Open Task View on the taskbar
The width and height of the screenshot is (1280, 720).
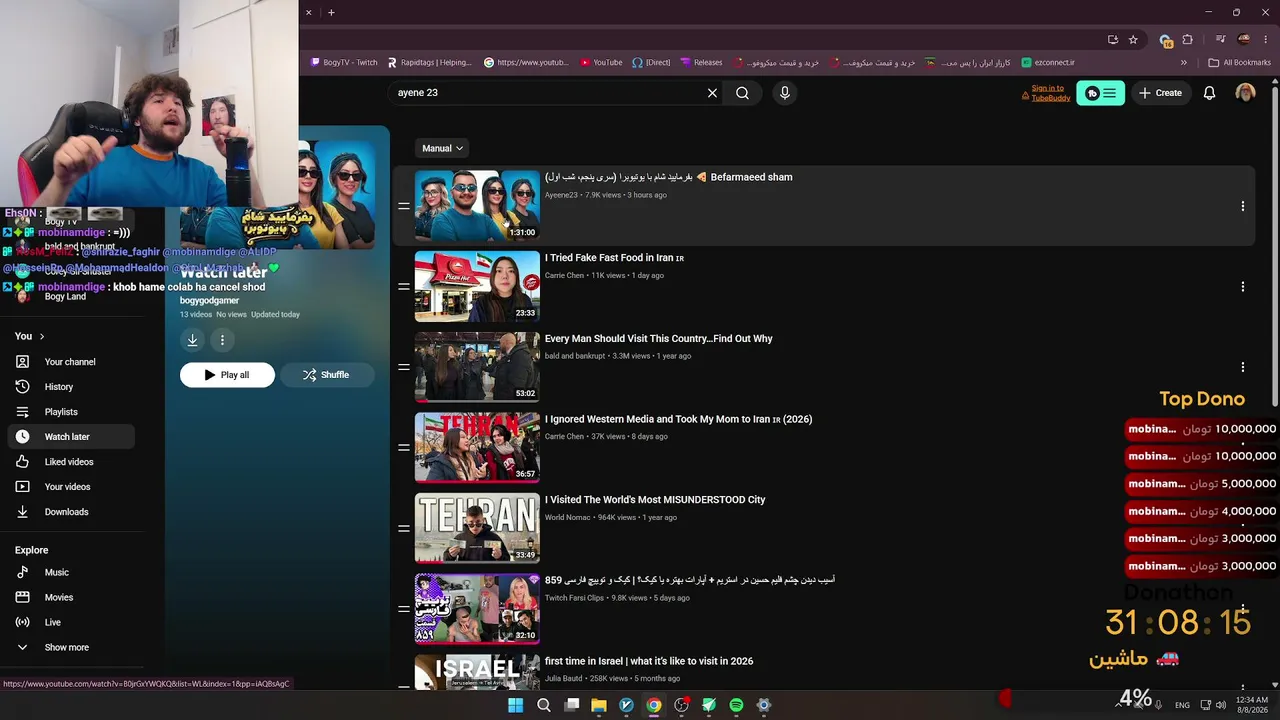click(x=571, y=705)
